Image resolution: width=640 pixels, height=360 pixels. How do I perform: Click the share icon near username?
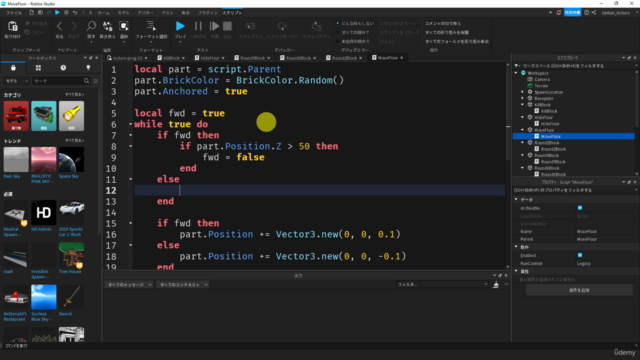pos(594,13)
